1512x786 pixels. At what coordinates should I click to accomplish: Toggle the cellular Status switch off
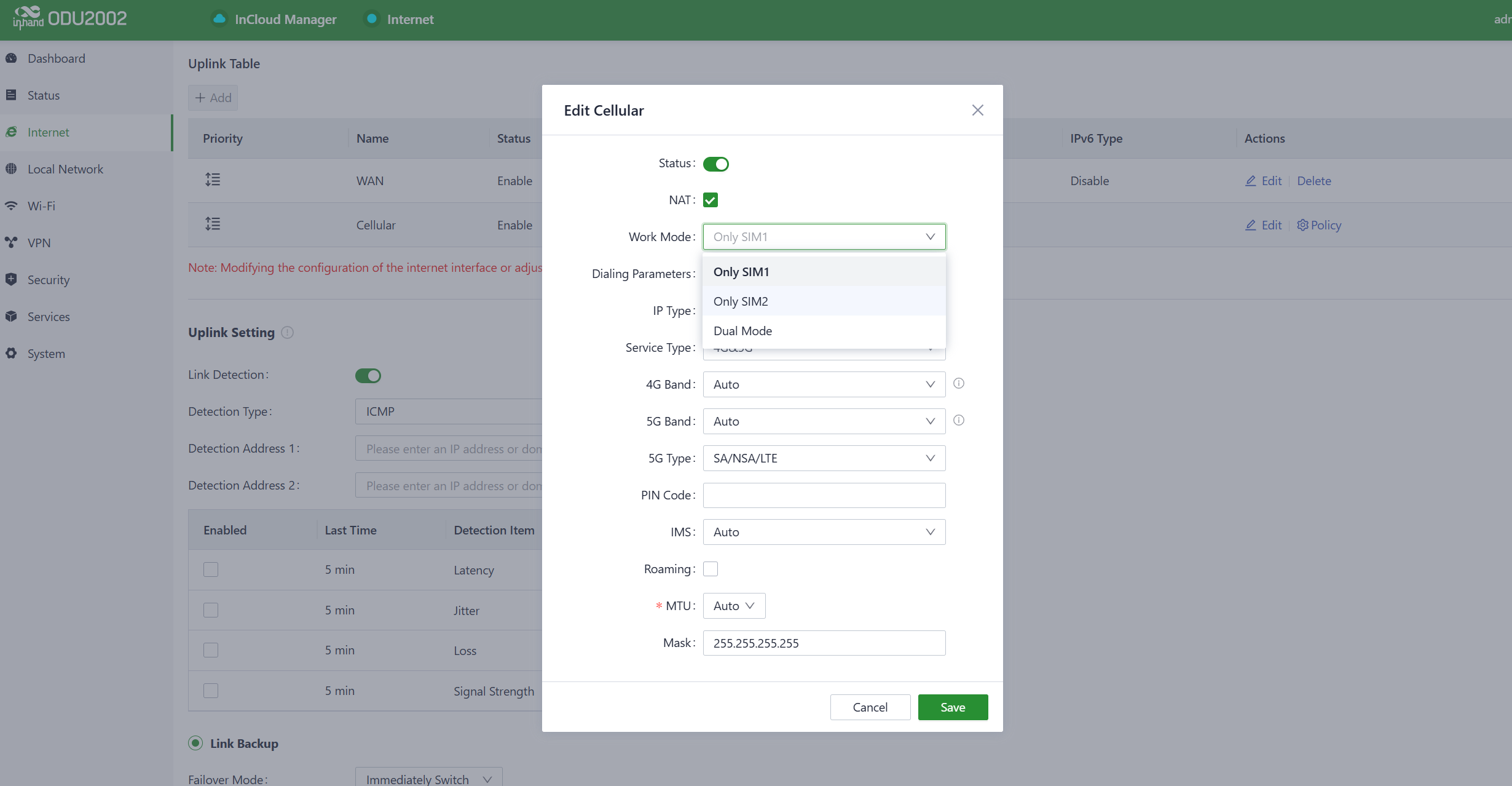715,164
